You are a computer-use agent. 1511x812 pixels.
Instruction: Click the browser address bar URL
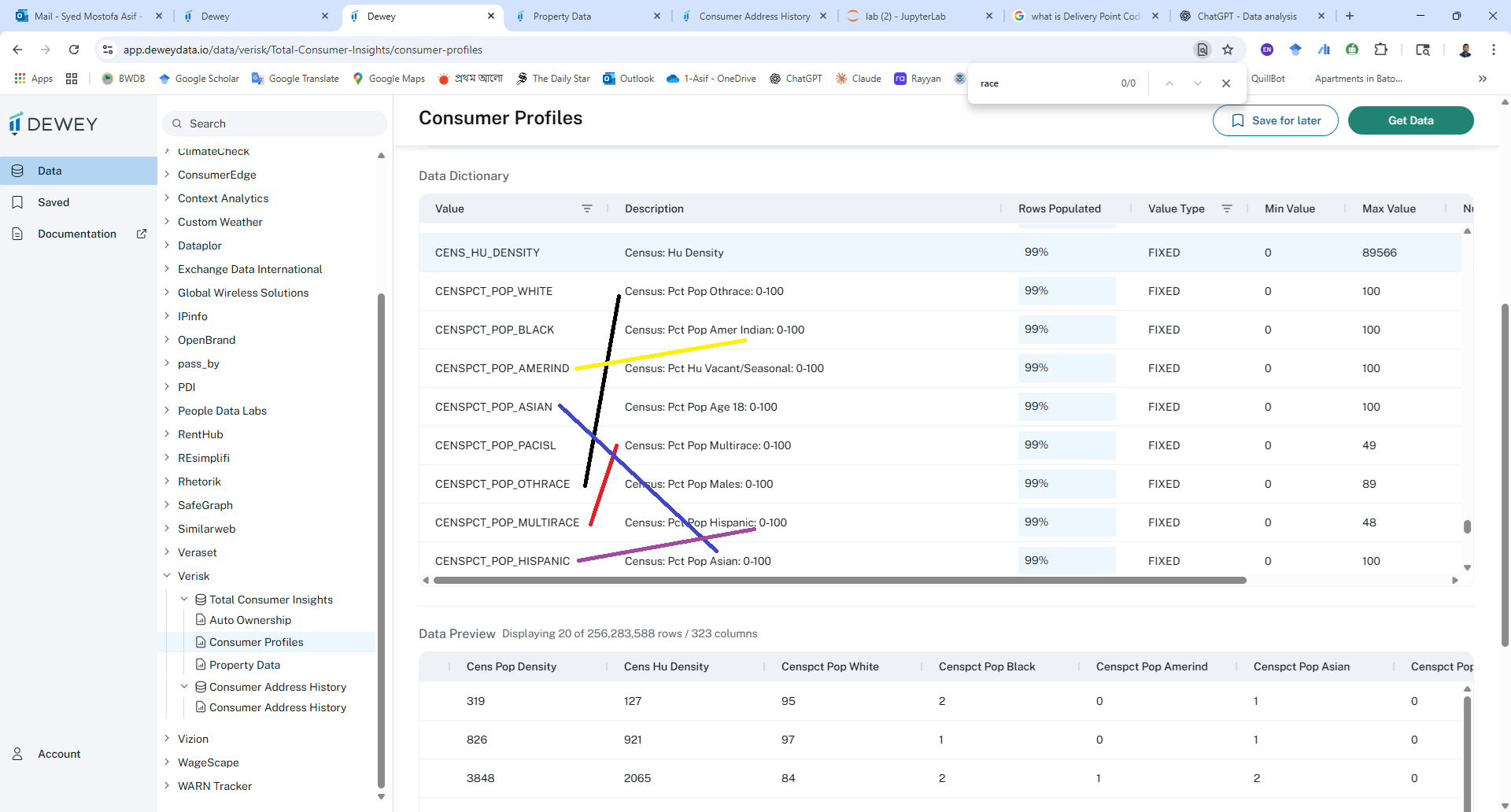click(303, 50)
